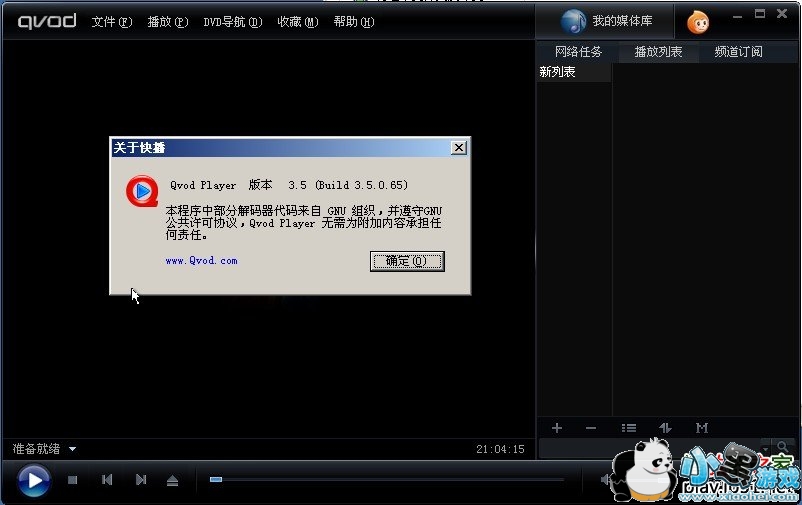Screen dimensions: 802x505
Task: Open My Media Library (我的媒体库)
Action: (x=607, y=21)
